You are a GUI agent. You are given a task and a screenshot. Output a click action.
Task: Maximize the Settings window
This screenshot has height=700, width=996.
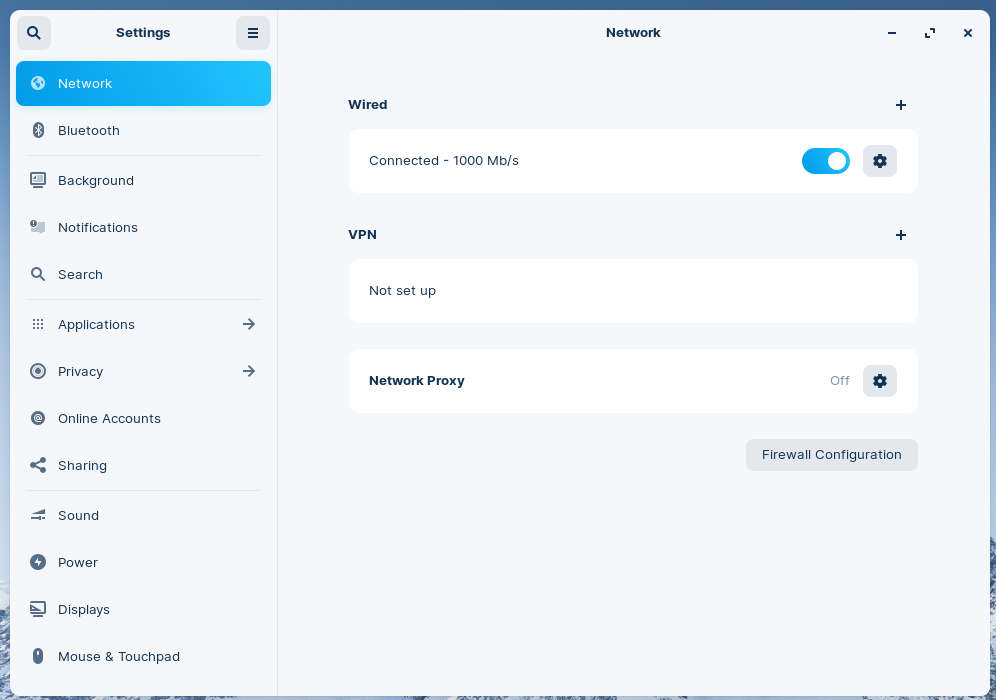pos(930,33)
